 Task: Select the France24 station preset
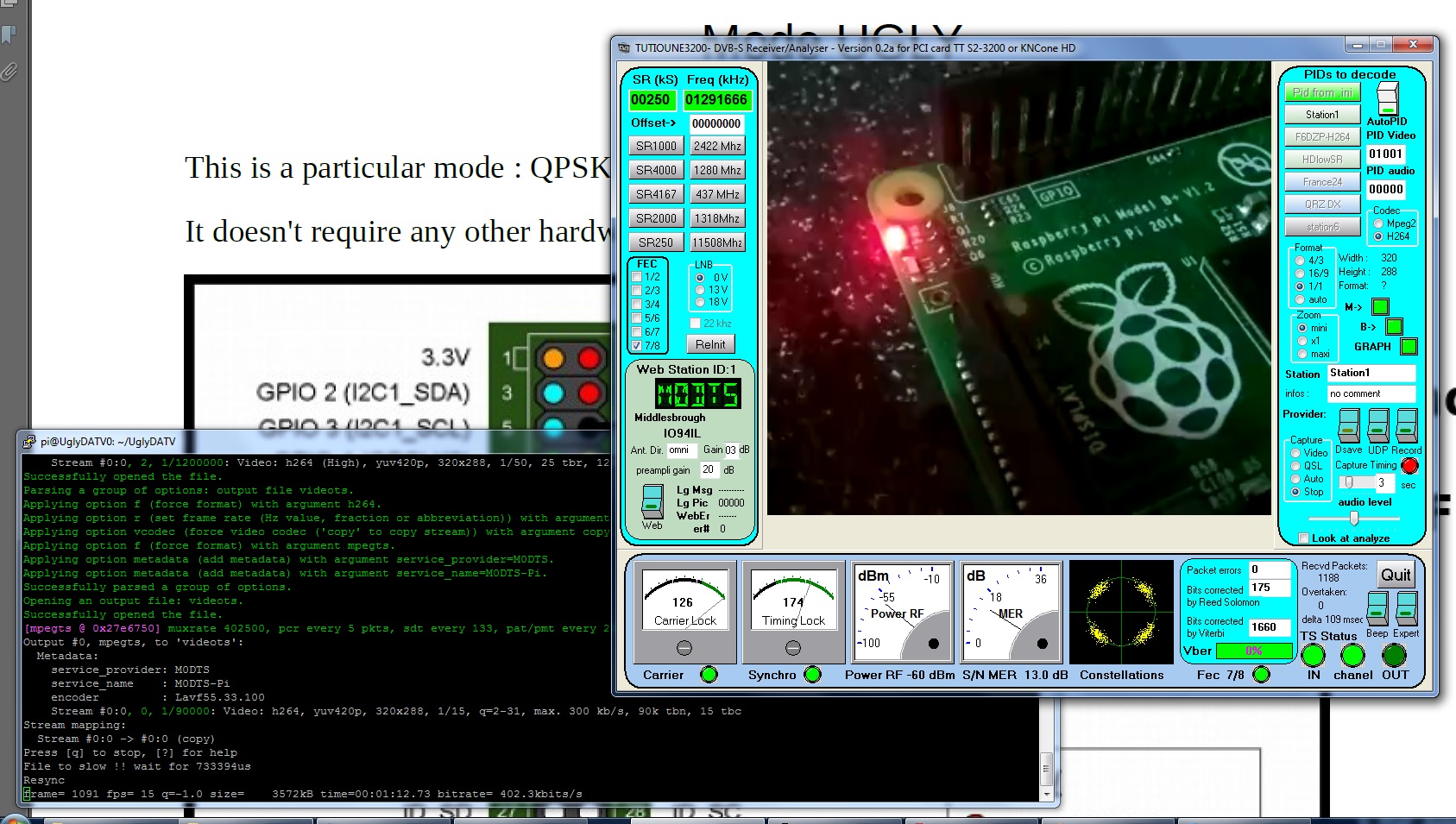(x=1321, y=182)
